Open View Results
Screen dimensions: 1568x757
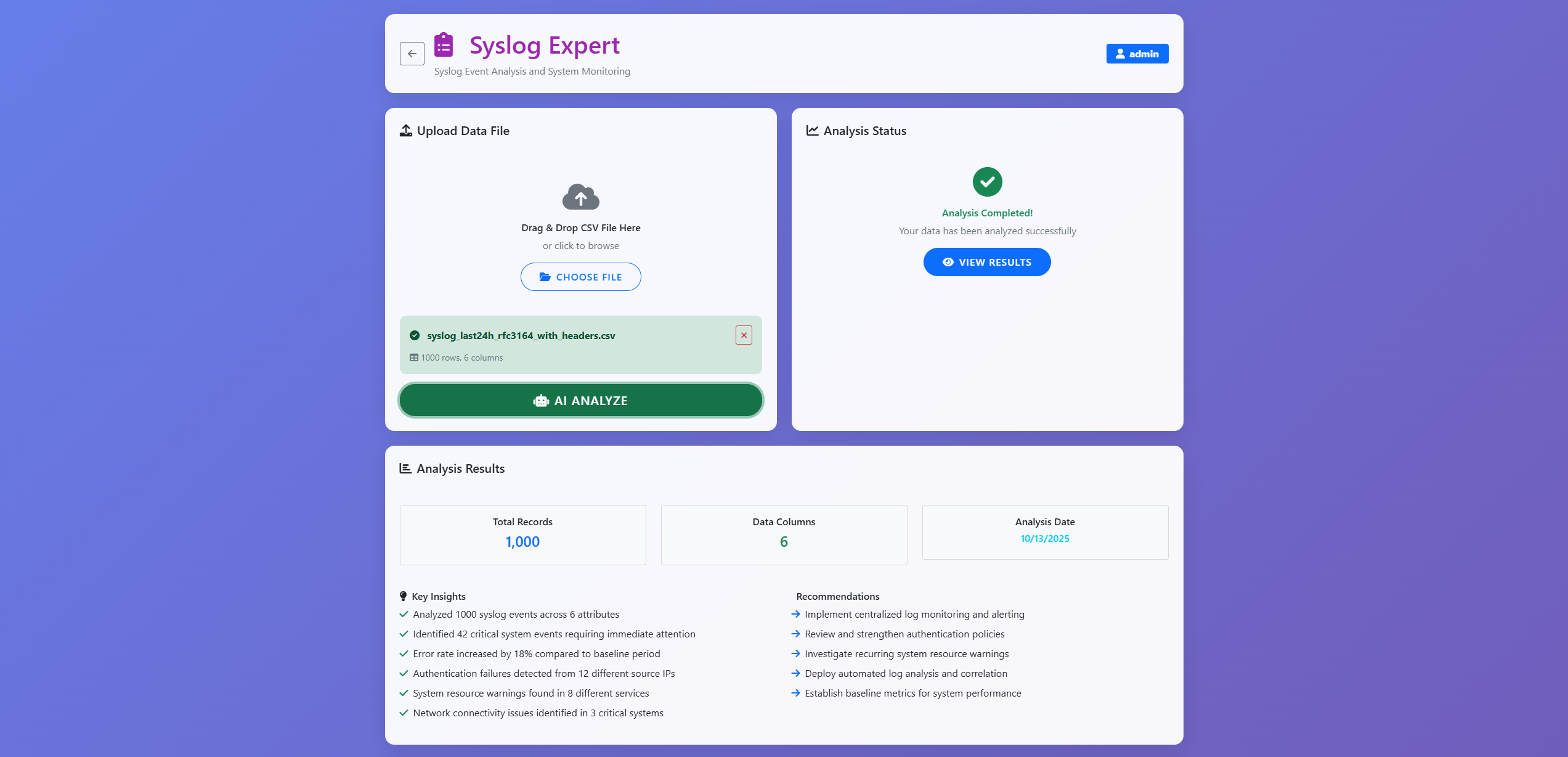pos(986,262)
